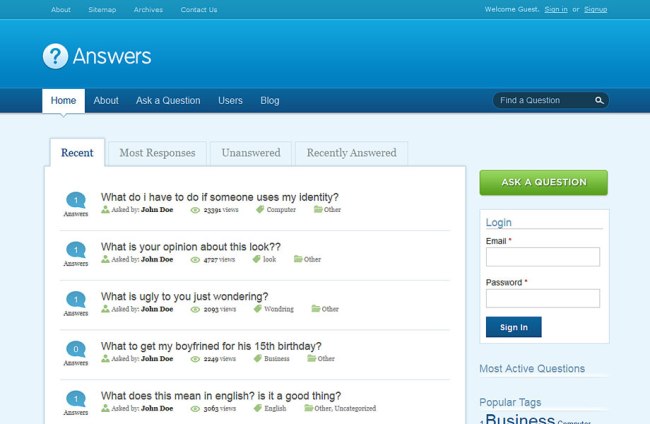650x424 pixels.
Task: Open the Blog navigation item
Action: [269, 101]
